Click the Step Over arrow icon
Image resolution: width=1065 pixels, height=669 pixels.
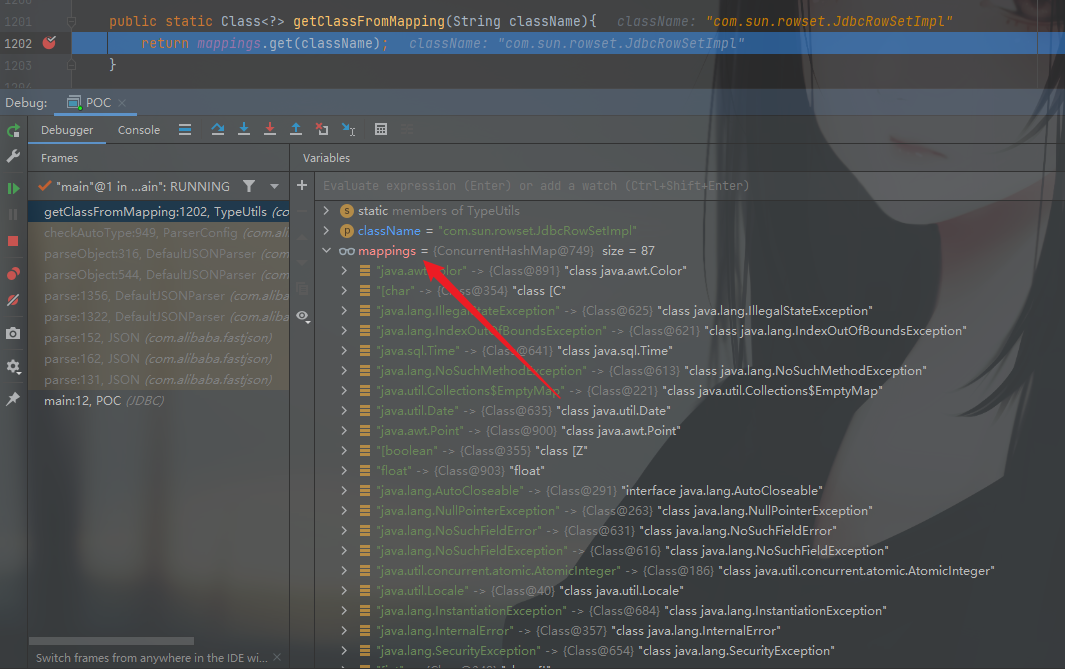click(217, 129)
